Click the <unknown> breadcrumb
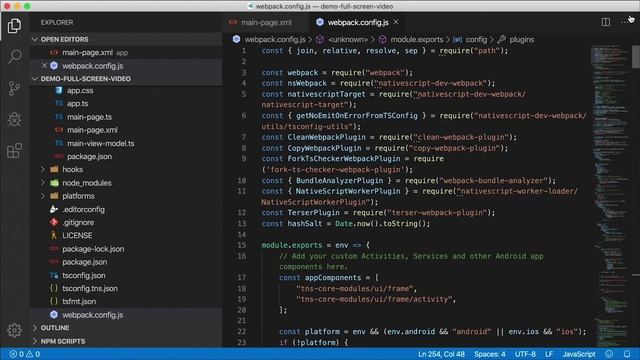Viewport: 640px width, 360px height. (x=348, y=40)
